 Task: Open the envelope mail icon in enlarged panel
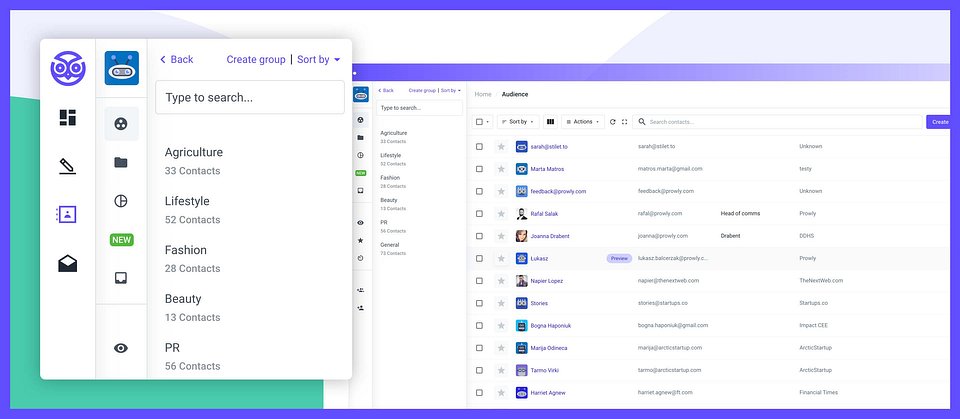pyautogui.click(x=67, y=263)
